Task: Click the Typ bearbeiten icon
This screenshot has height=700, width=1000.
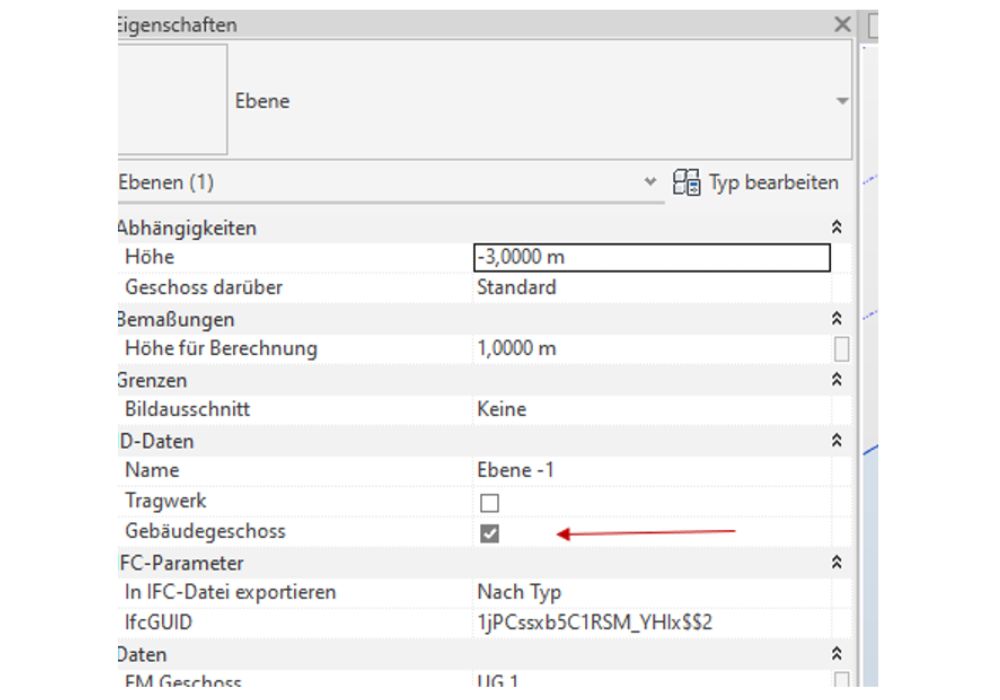Action: point(686,183)
